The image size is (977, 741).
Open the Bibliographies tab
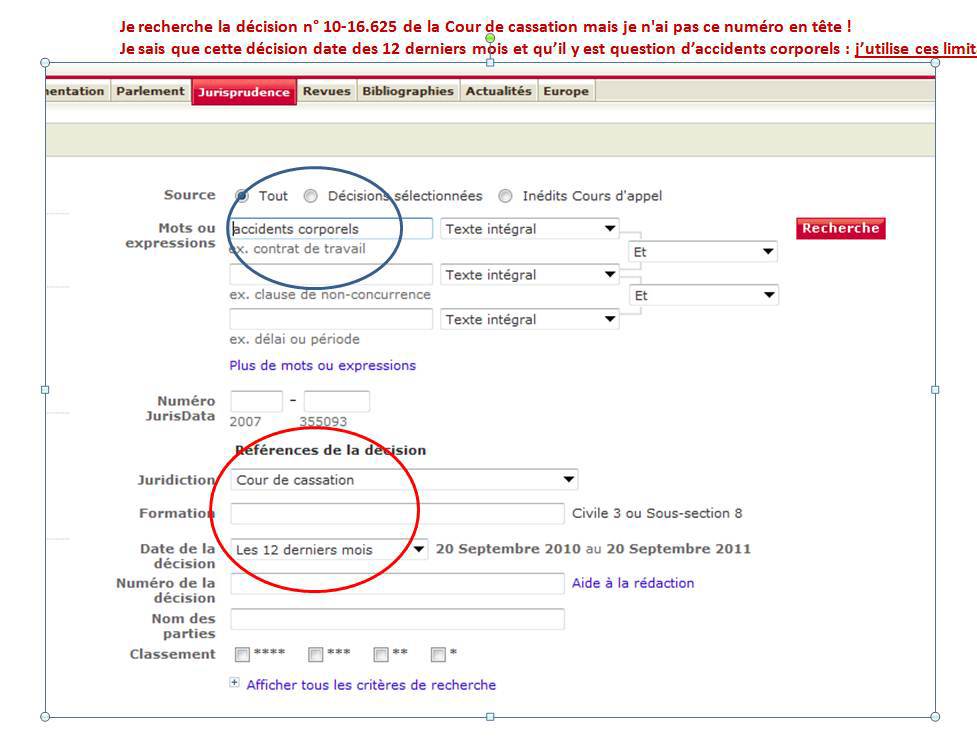pos(407,91)
